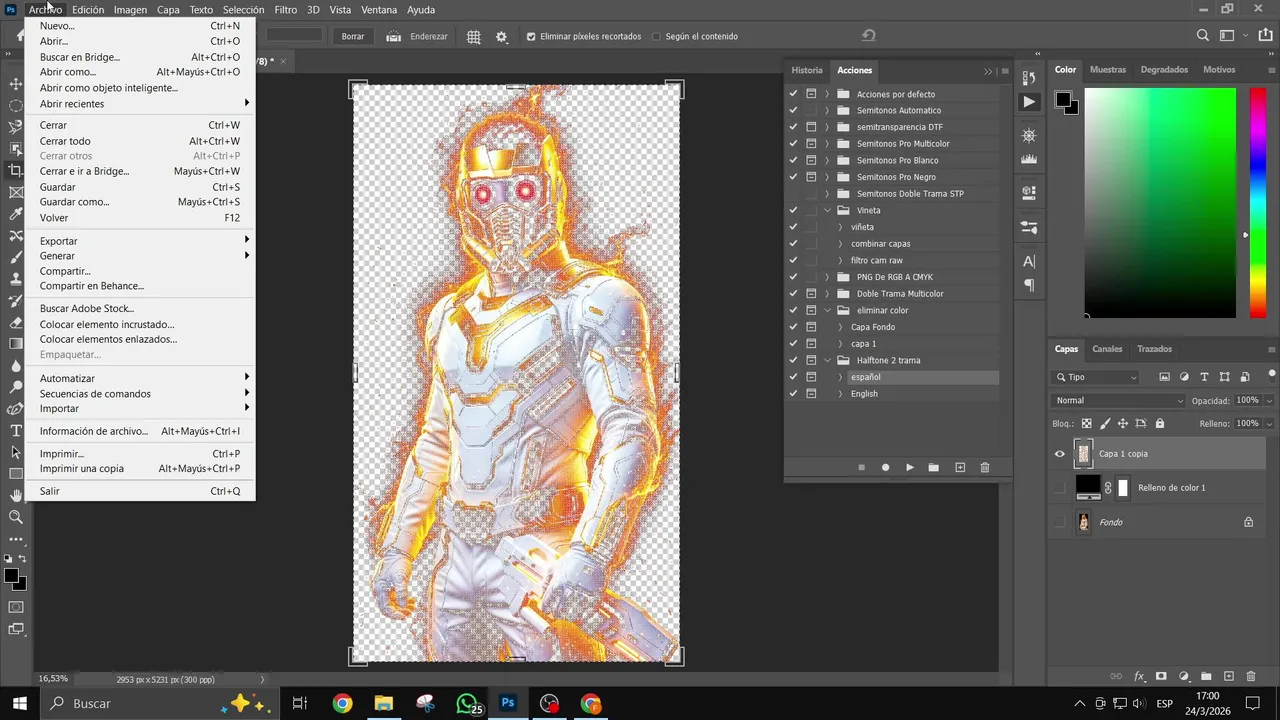This screenshot has width=1280, height=720.
Task: Create a new action set folder
Action: click(934, 467)
